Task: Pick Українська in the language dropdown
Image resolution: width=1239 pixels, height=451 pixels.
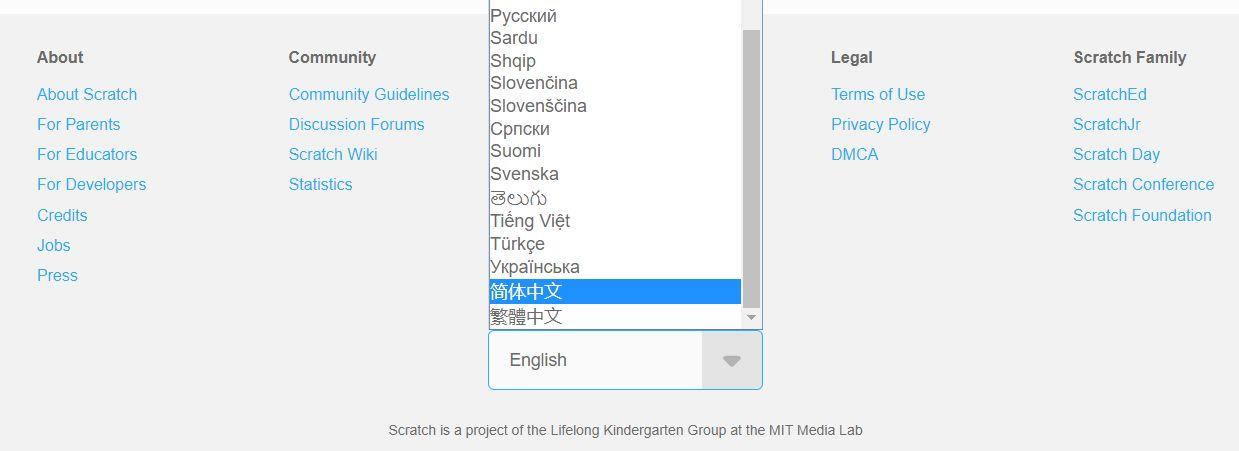Action: (x=535, y=267)
